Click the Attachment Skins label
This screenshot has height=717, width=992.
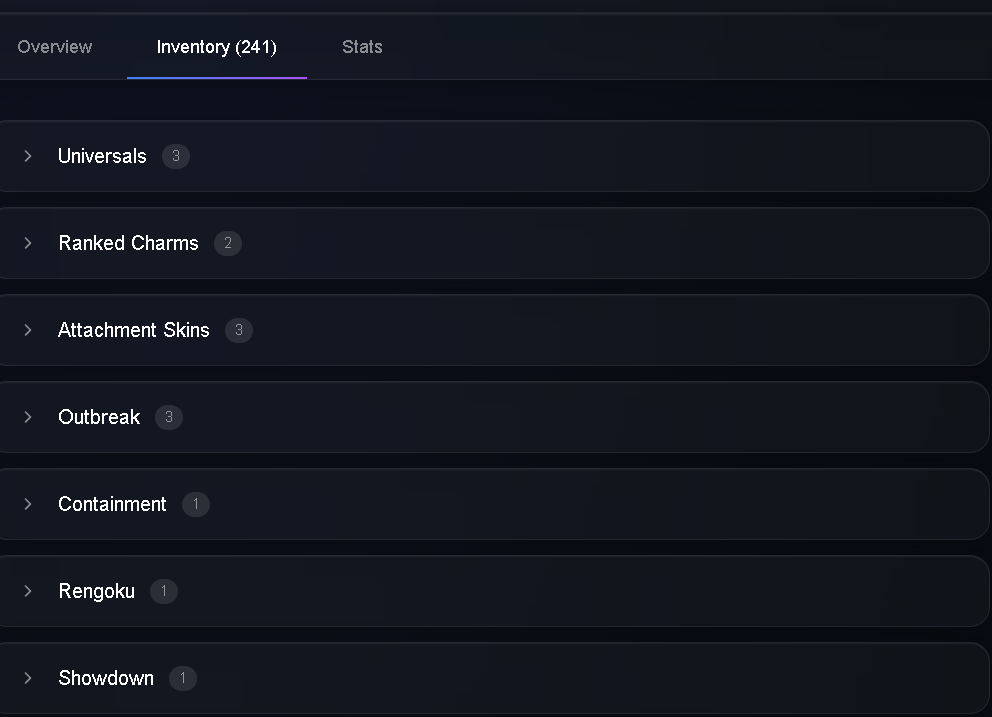pos(133,330)
